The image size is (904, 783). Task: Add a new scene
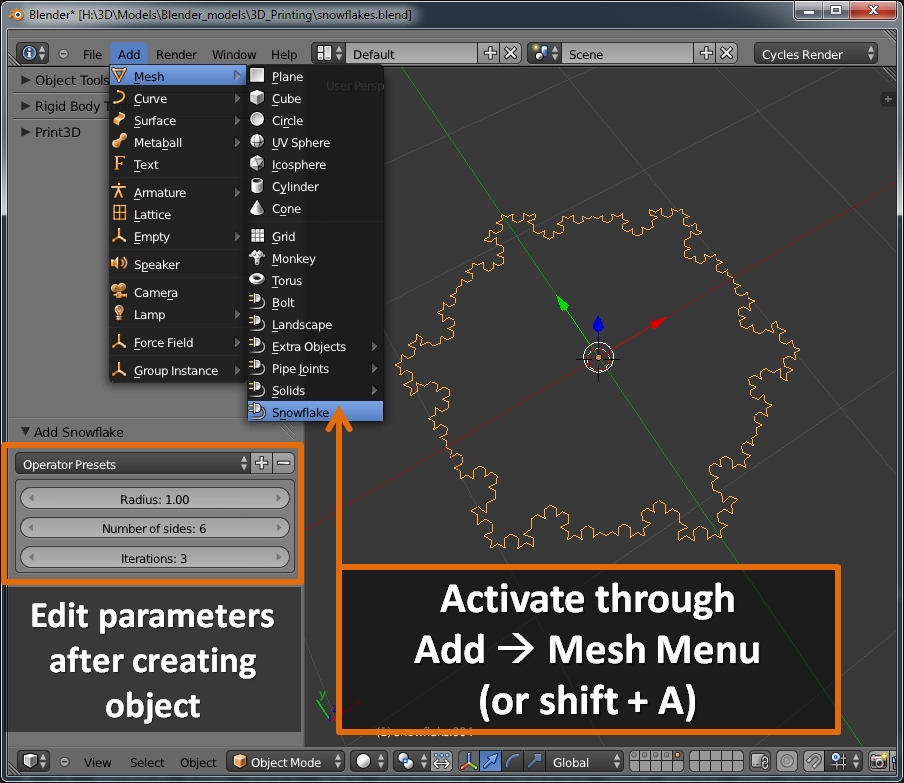click(706, 54)
